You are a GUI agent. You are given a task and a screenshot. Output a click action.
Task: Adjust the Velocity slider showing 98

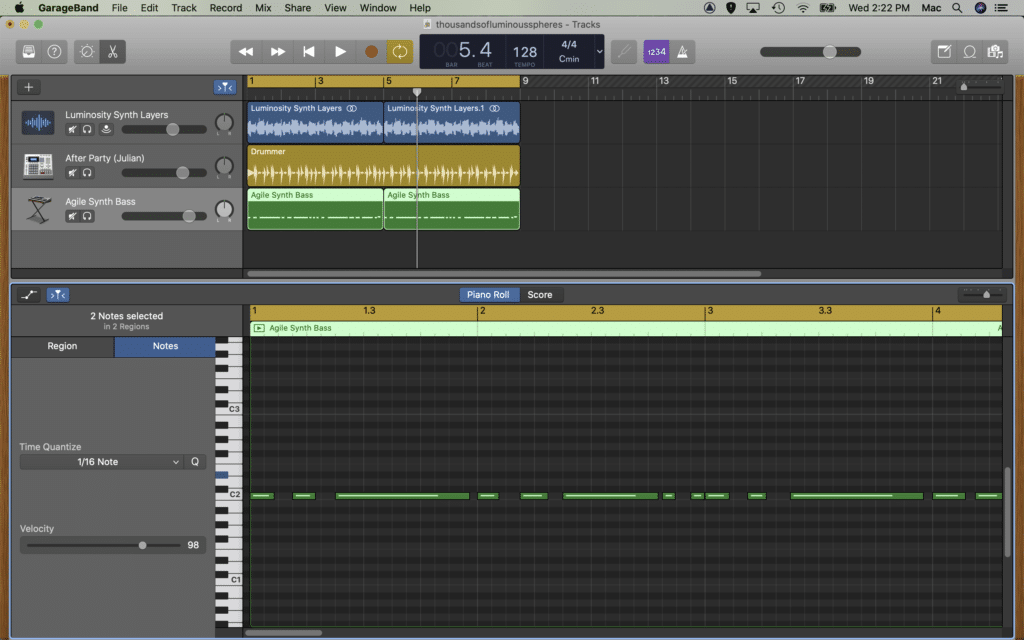[142, 546]
